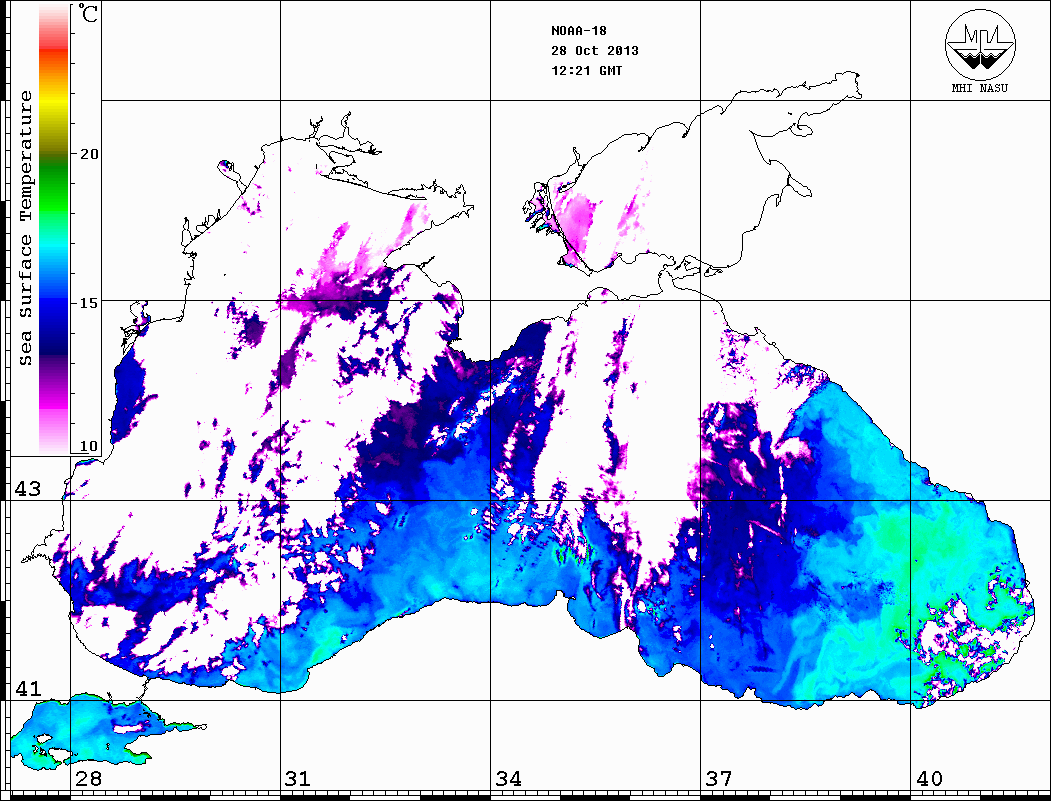Click the longitude label 40
Viewport: 1051px width, 801px height.
pos(929,778)
